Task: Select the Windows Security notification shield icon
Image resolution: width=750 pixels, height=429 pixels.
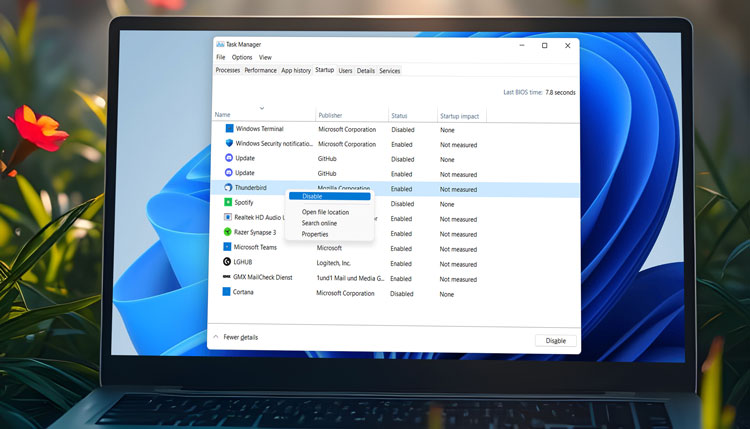Action: coord(229,143)
